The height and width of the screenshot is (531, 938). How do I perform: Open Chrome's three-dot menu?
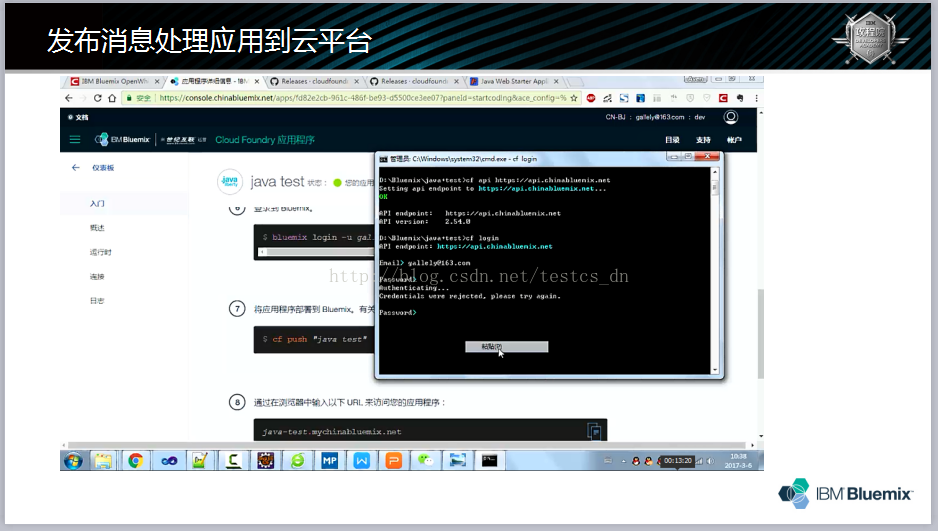click(x=756, y=98)
